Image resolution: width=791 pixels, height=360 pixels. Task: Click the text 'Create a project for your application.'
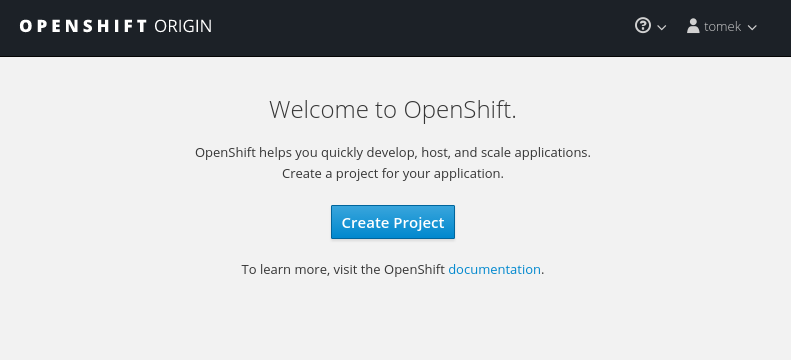click(x=393, y=173)
